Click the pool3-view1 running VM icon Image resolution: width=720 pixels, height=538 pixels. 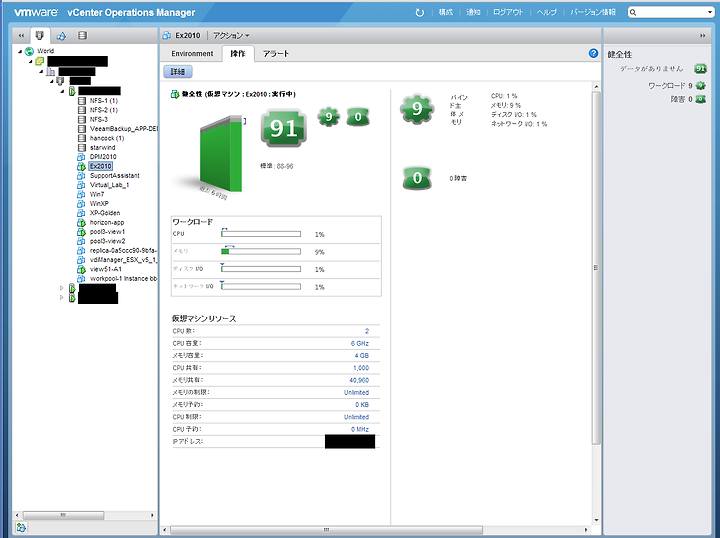(x=81, y=232)
